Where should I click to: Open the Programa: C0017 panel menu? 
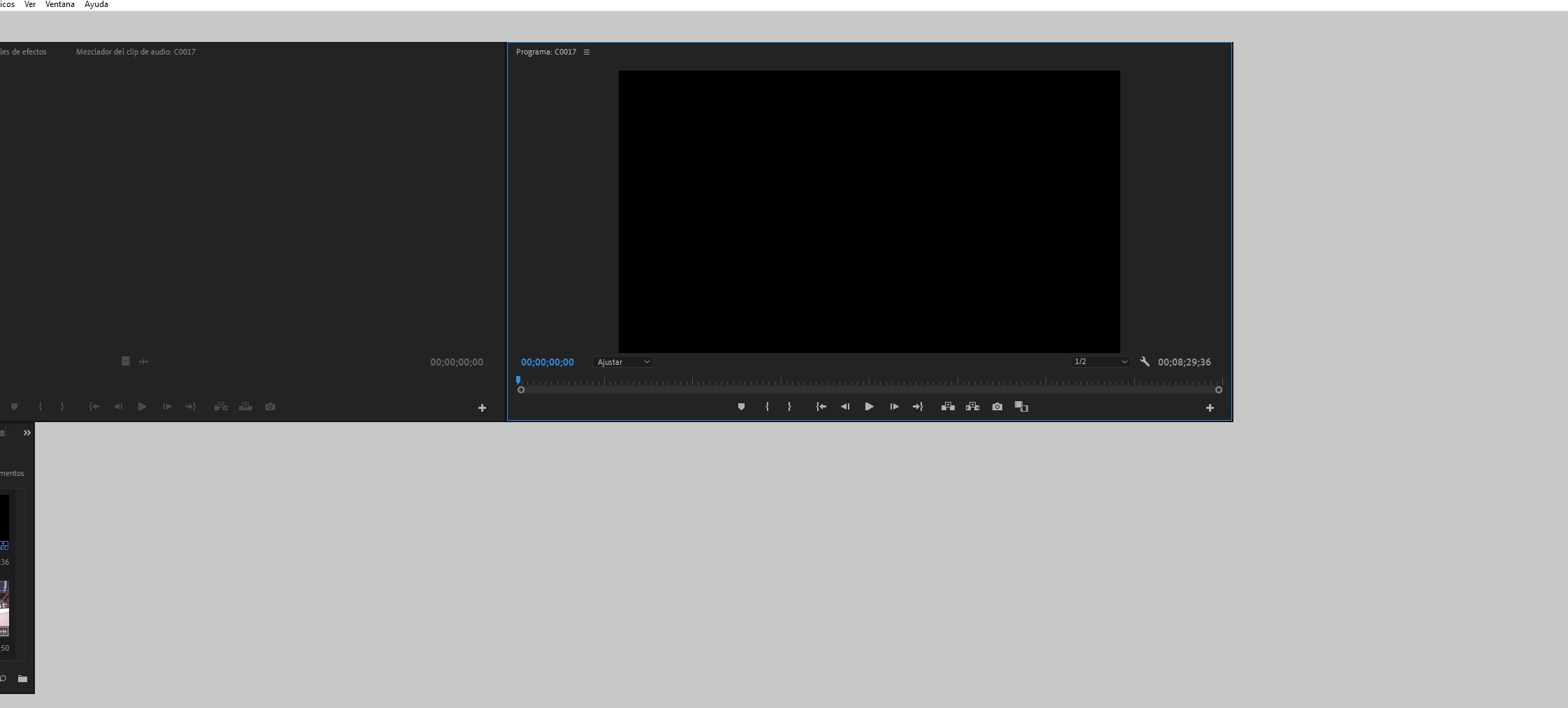coord(587,52)
